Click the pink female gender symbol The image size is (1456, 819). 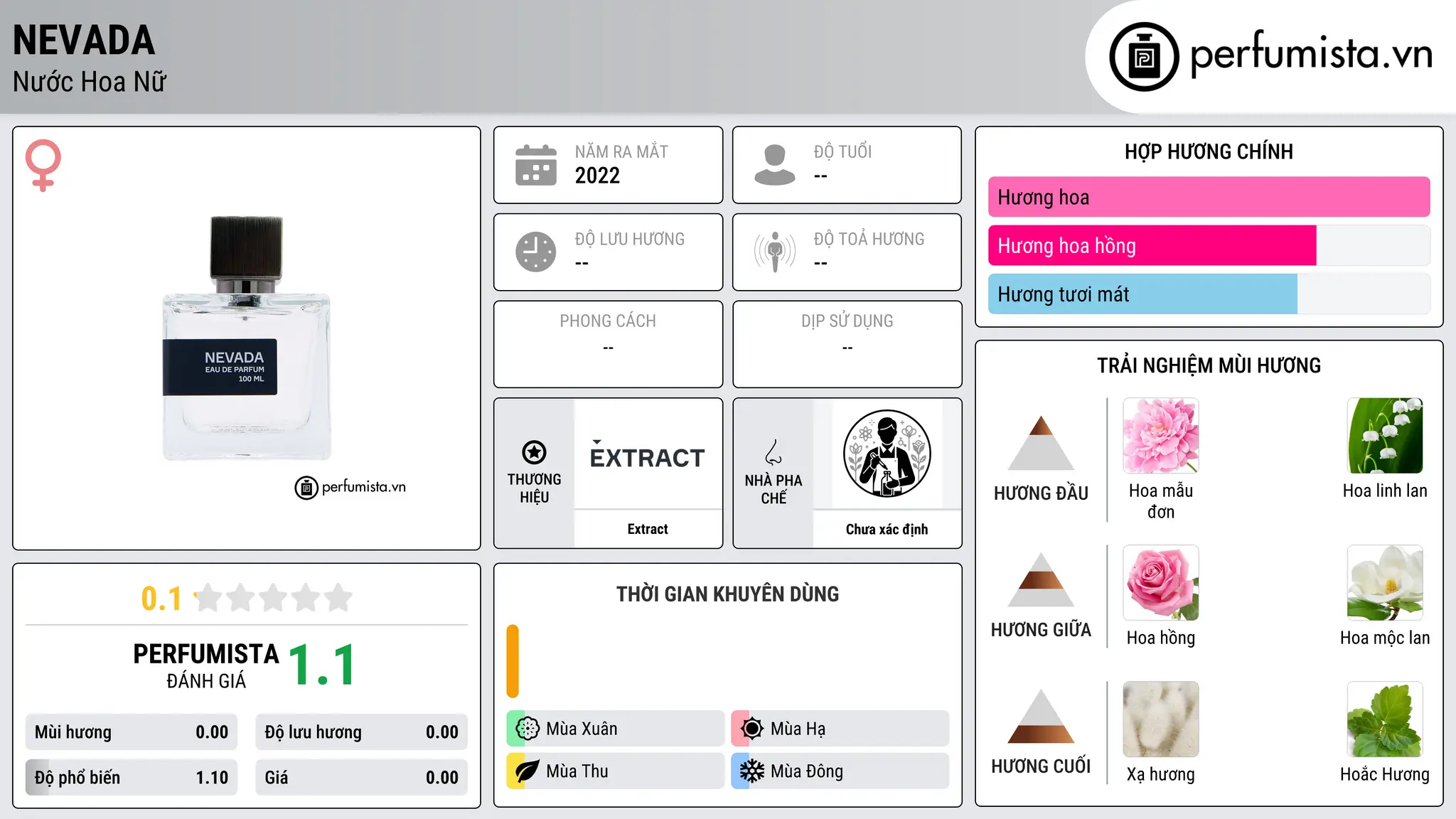tap(43, 166)
